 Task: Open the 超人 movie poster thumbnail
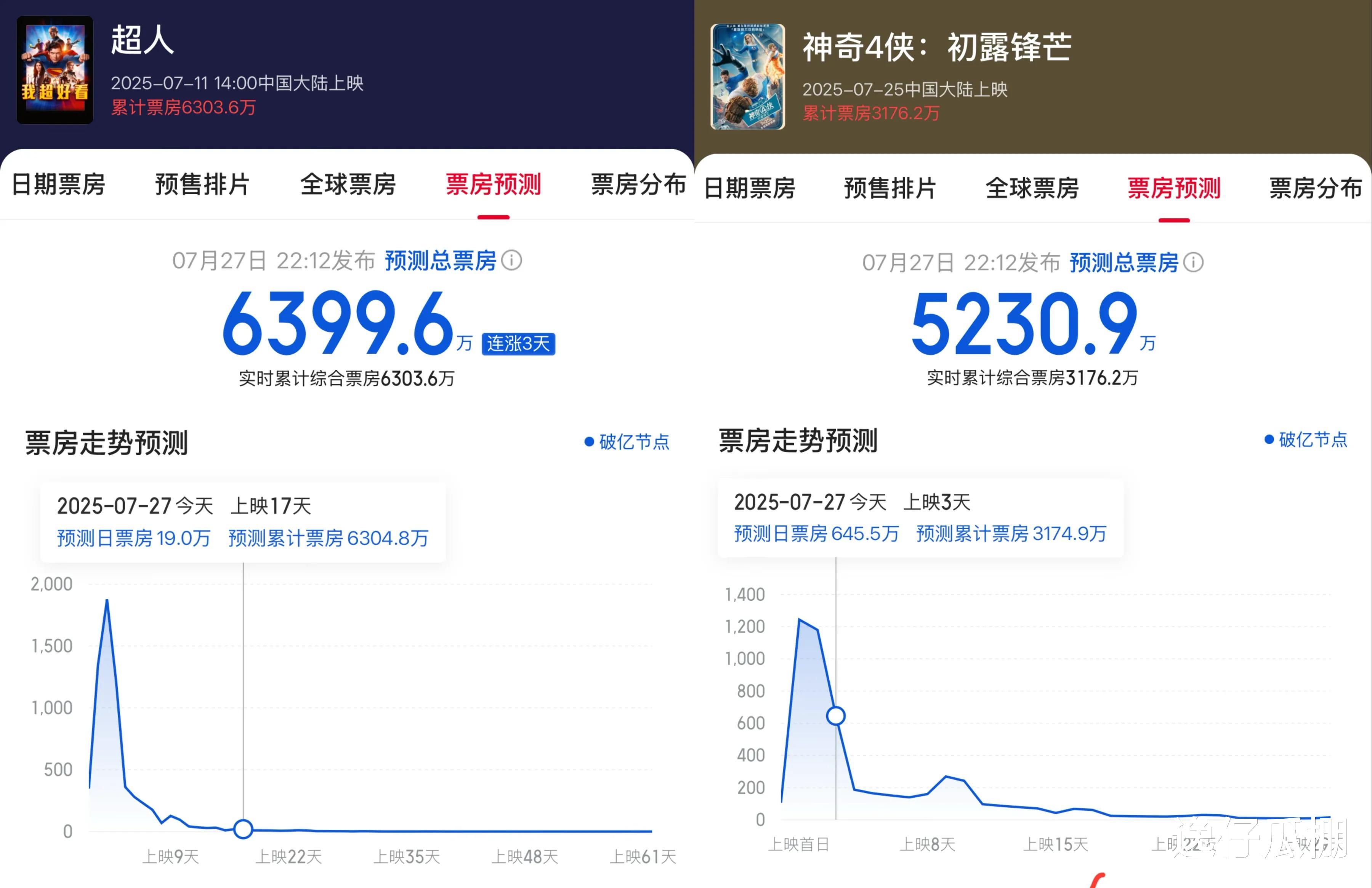pos(55,70)
